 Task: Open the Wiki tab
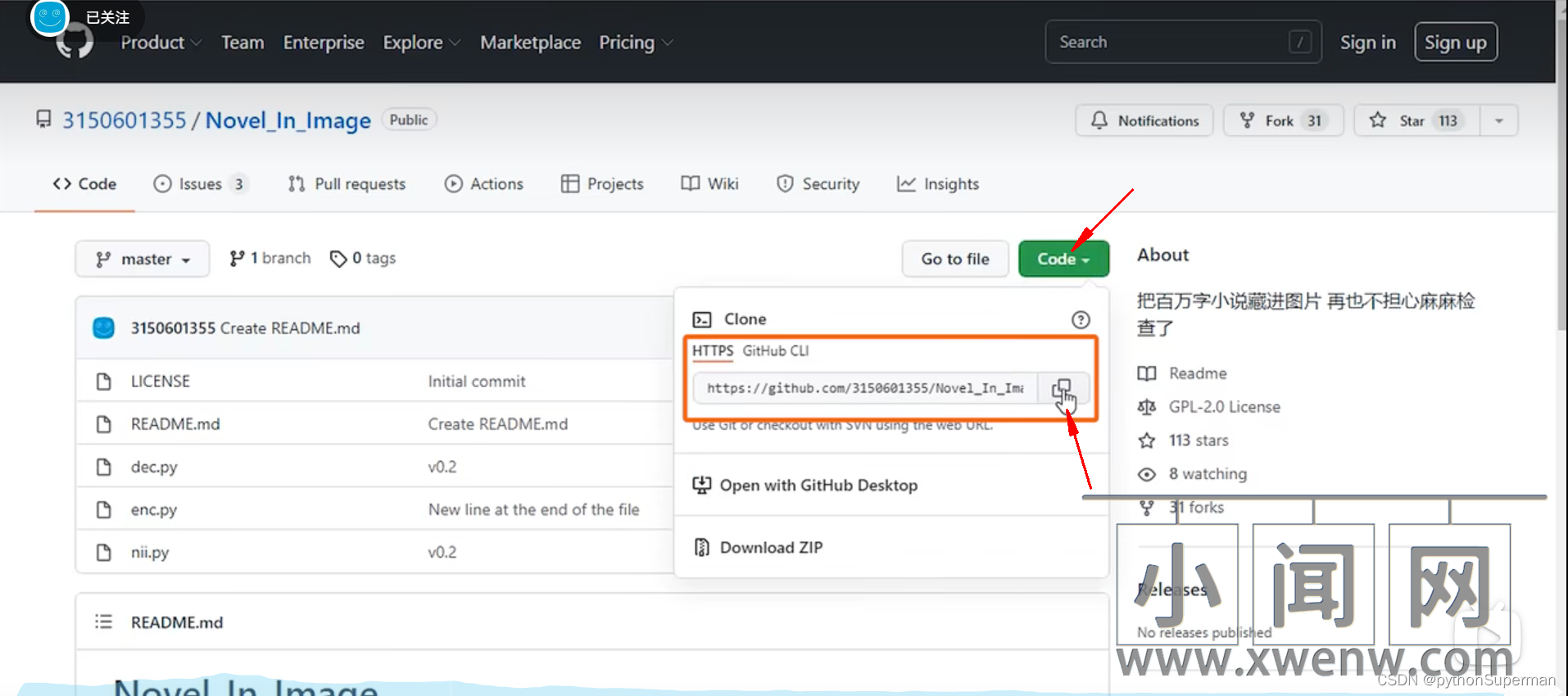[709, 184]
